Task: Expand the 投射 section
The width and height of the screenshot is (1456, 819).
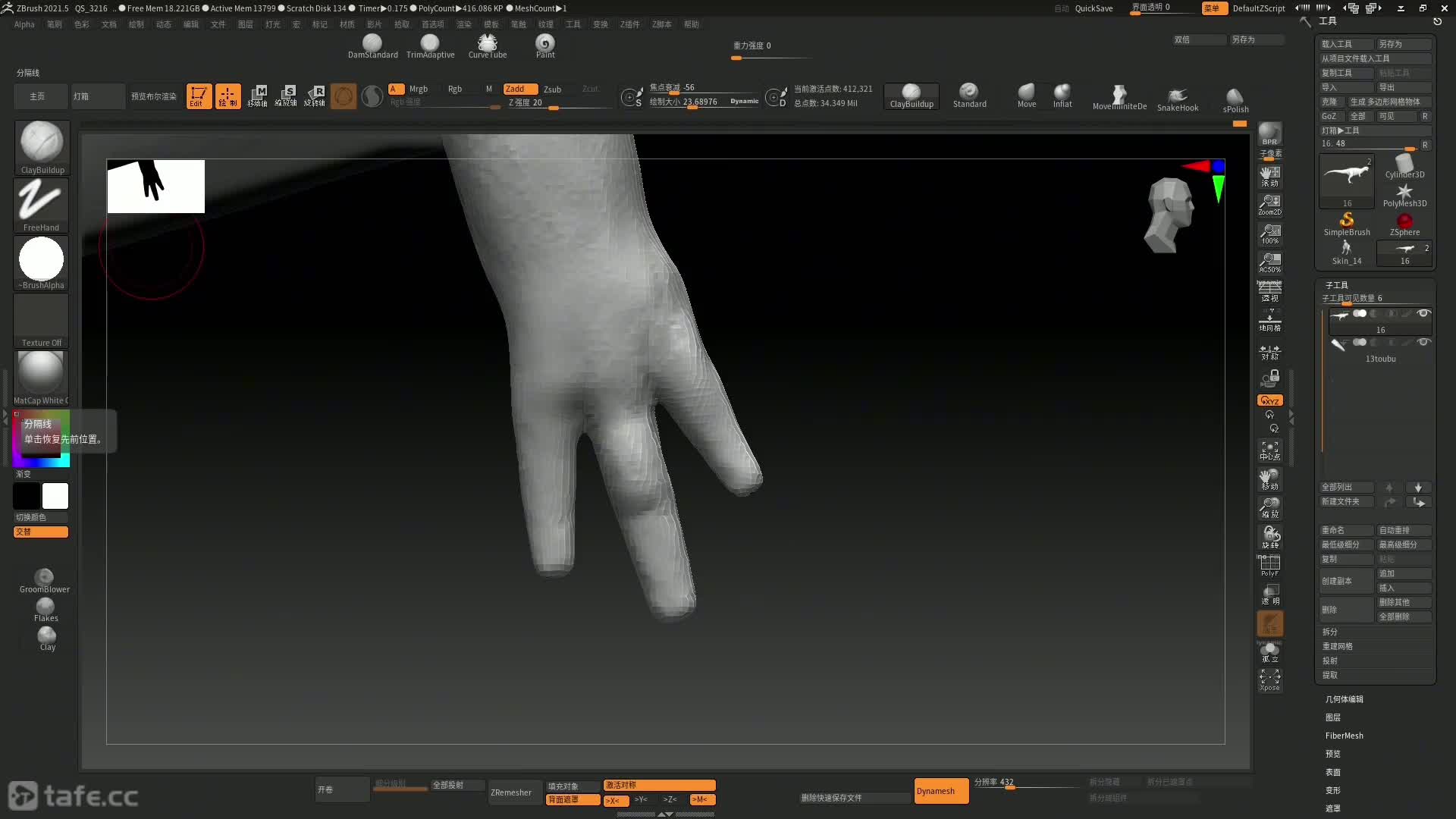Action: tap(1330, 661)
